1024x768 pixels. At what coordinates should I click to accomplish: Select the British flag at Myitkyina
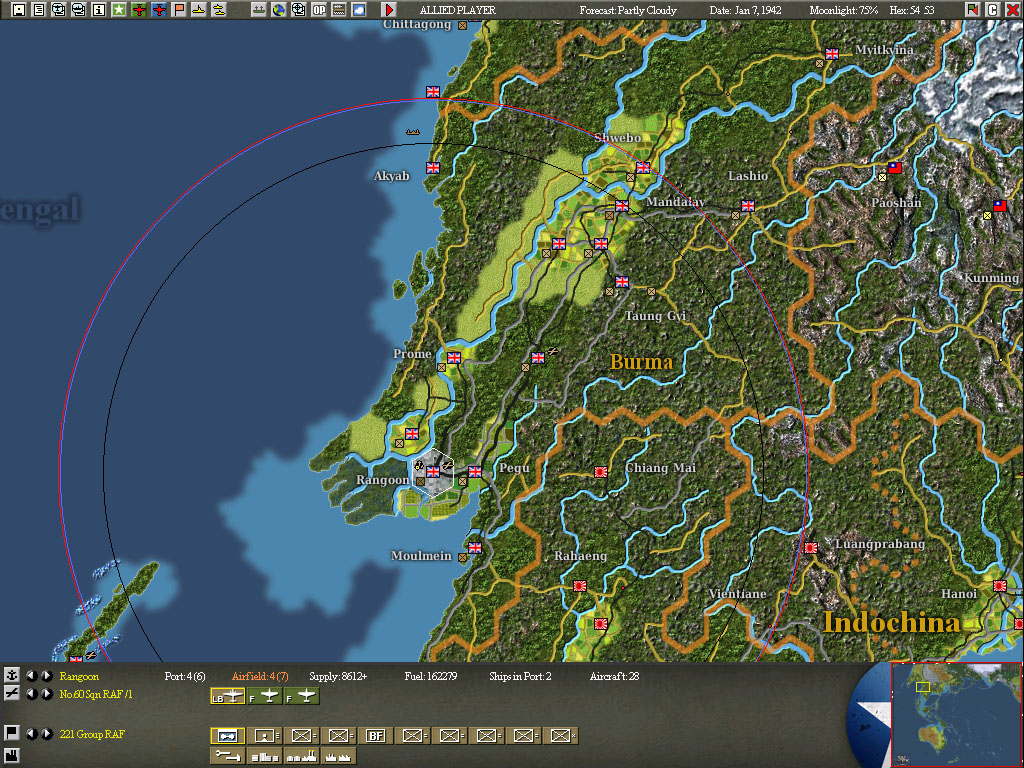point(832,54)
